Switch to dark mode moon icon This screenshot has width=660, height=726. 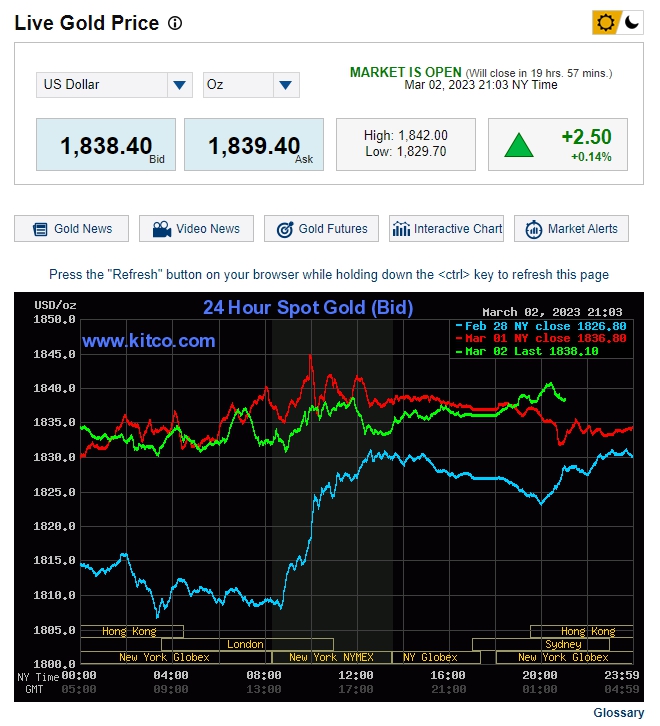click(x=631, y=22)
